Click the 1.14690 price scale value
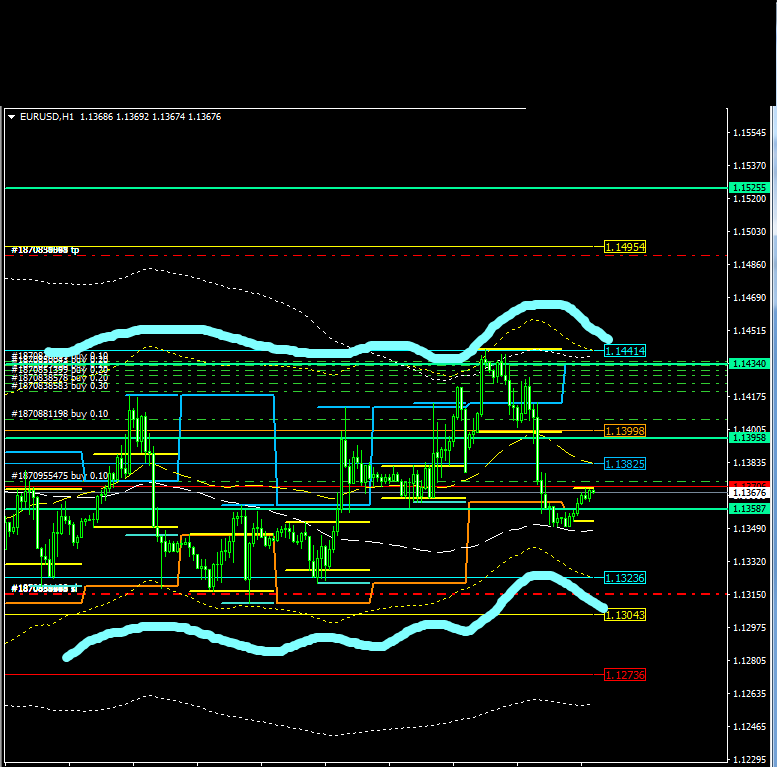The height and width of the screenshot is (767, 777). (x=749, y=298)
